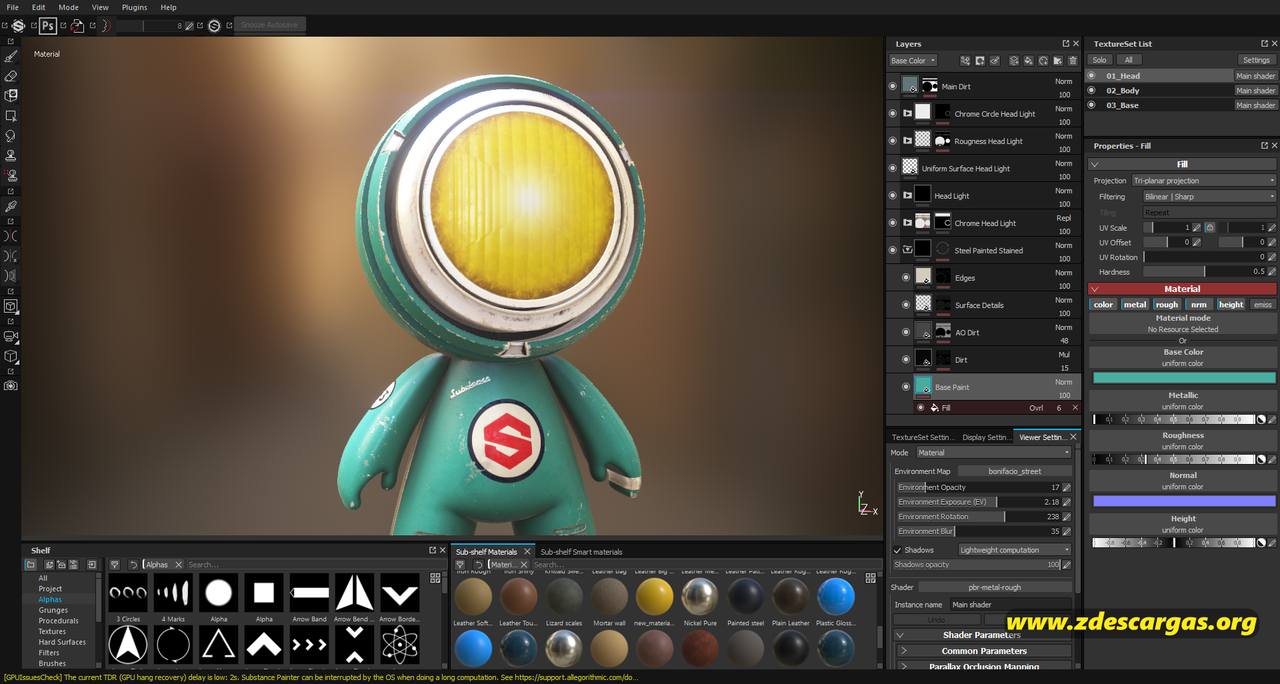Remove the Alphas filter tag
Viewport: 1280px width, 684px height.
[178, 565]
